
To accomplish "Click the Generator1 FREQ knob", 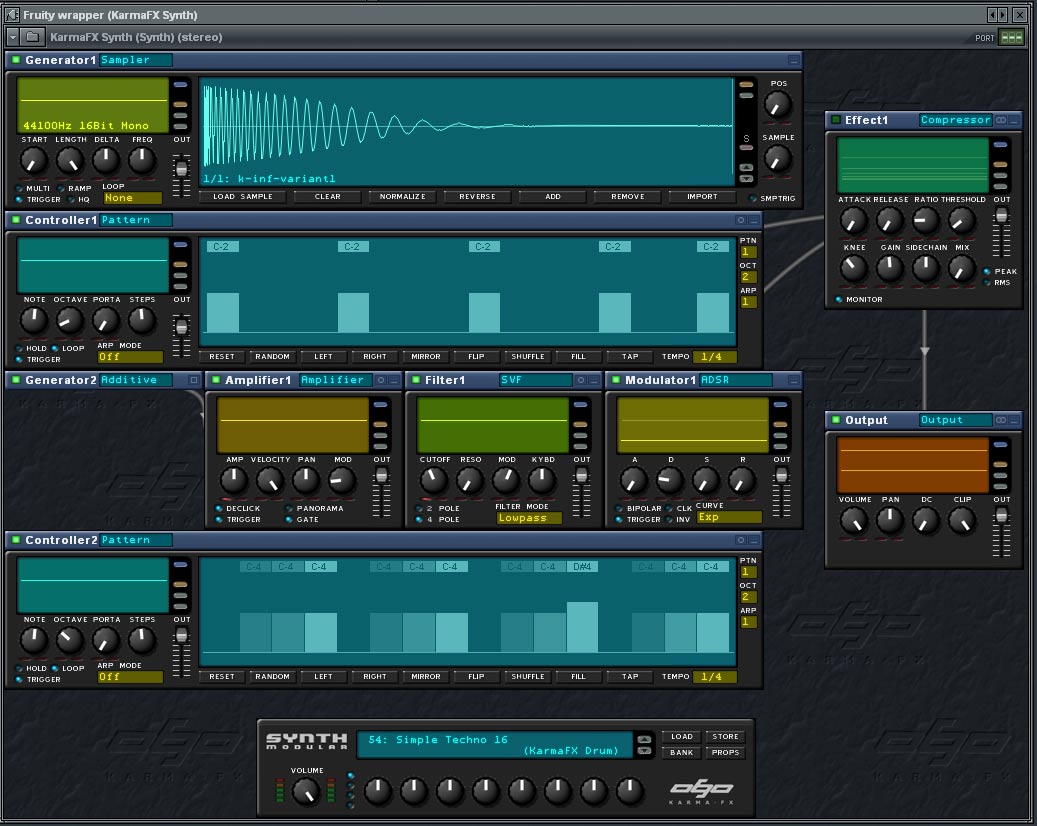I will click(142, 161).
